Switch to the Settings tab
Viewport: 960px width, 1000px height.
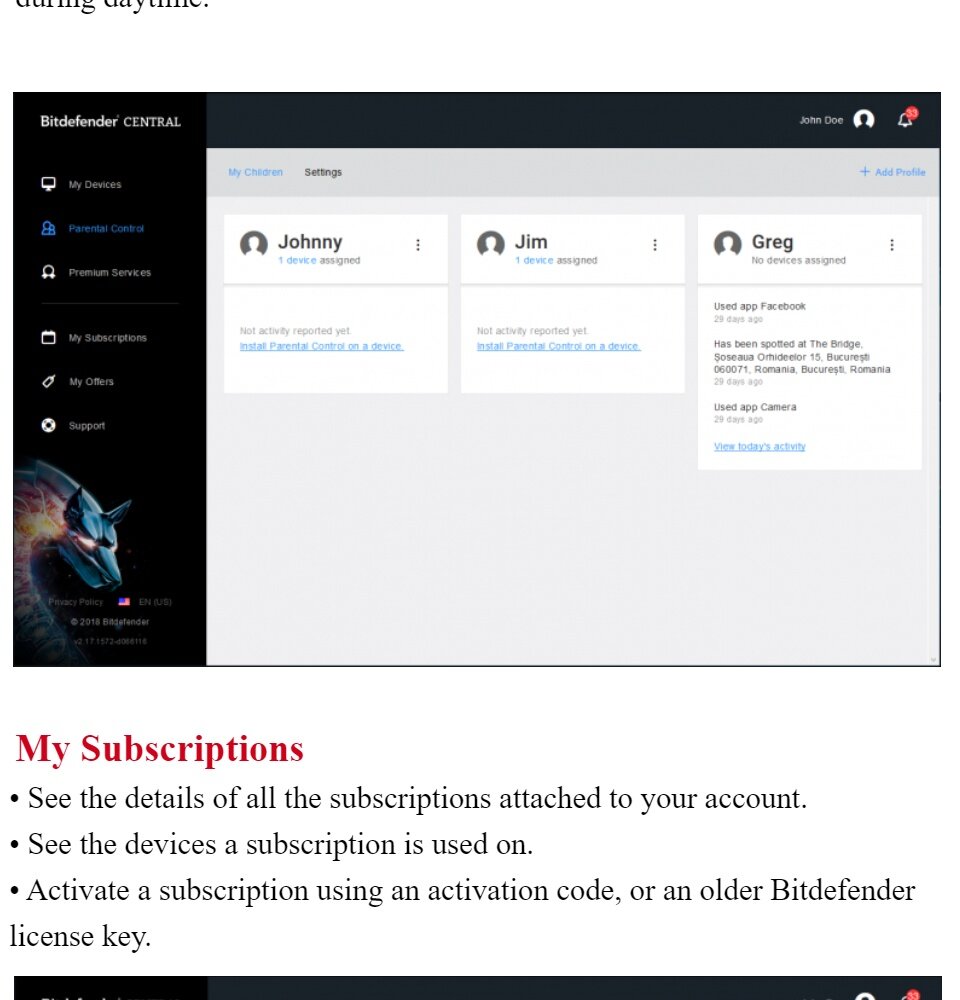323,172
